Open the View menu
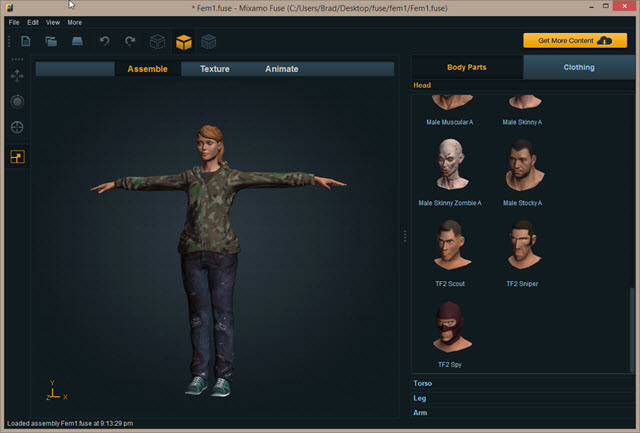Screen dimensions: 640x433 click(53, 22)
